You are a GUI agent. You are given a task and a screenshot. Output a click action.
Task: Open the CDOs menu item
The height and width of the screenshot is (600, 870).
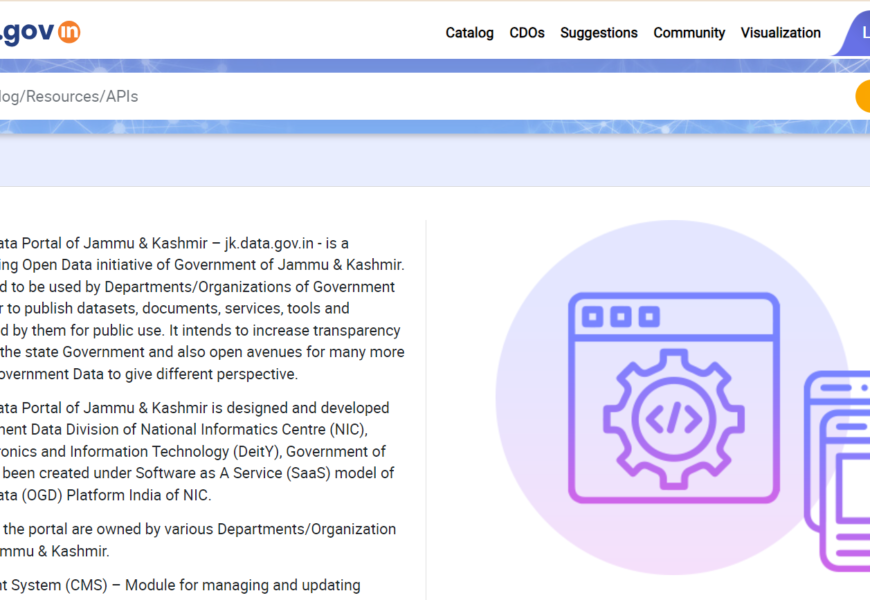point(527,33)
